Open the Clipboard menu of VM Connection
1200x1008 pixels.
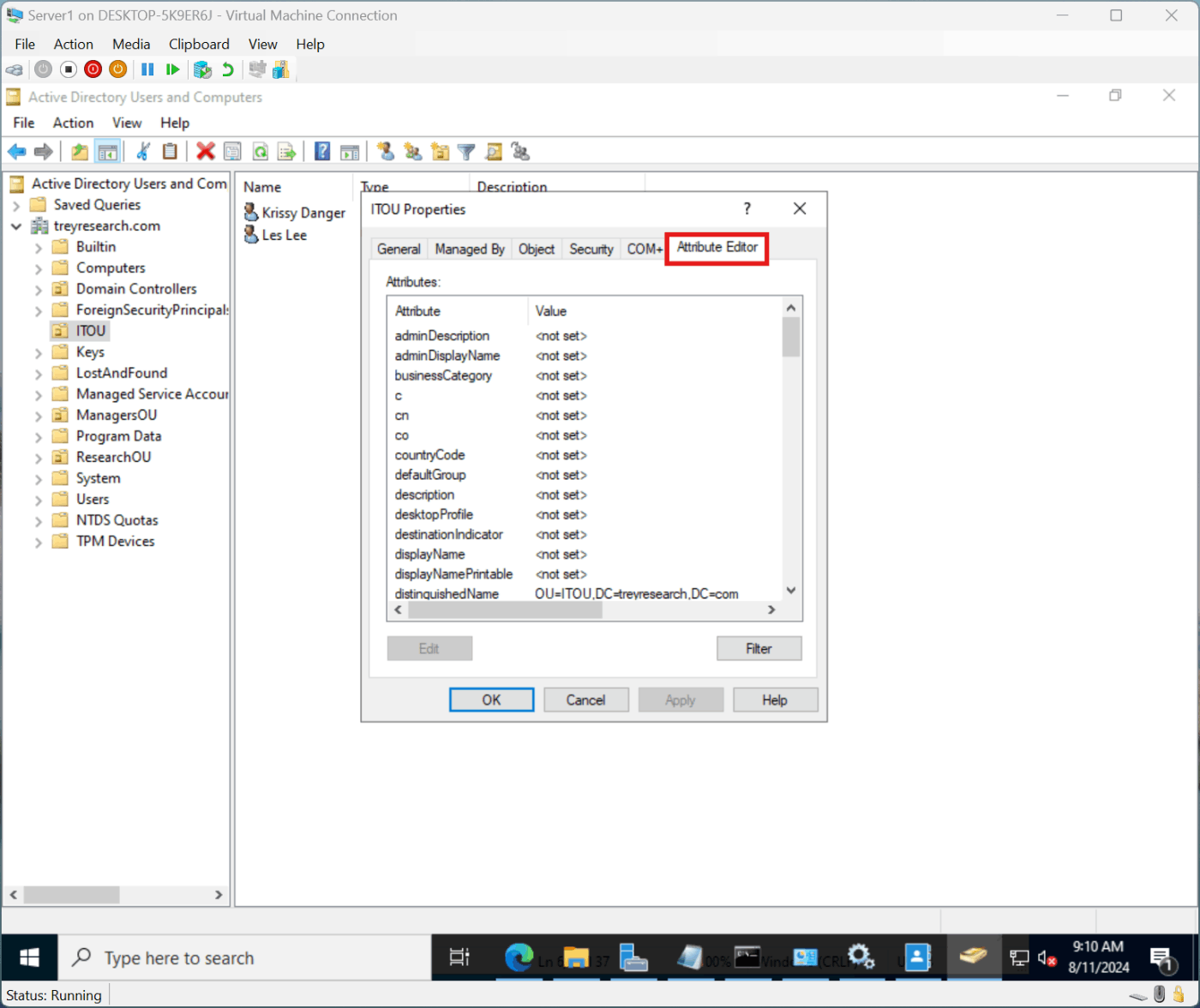point(199,45)
